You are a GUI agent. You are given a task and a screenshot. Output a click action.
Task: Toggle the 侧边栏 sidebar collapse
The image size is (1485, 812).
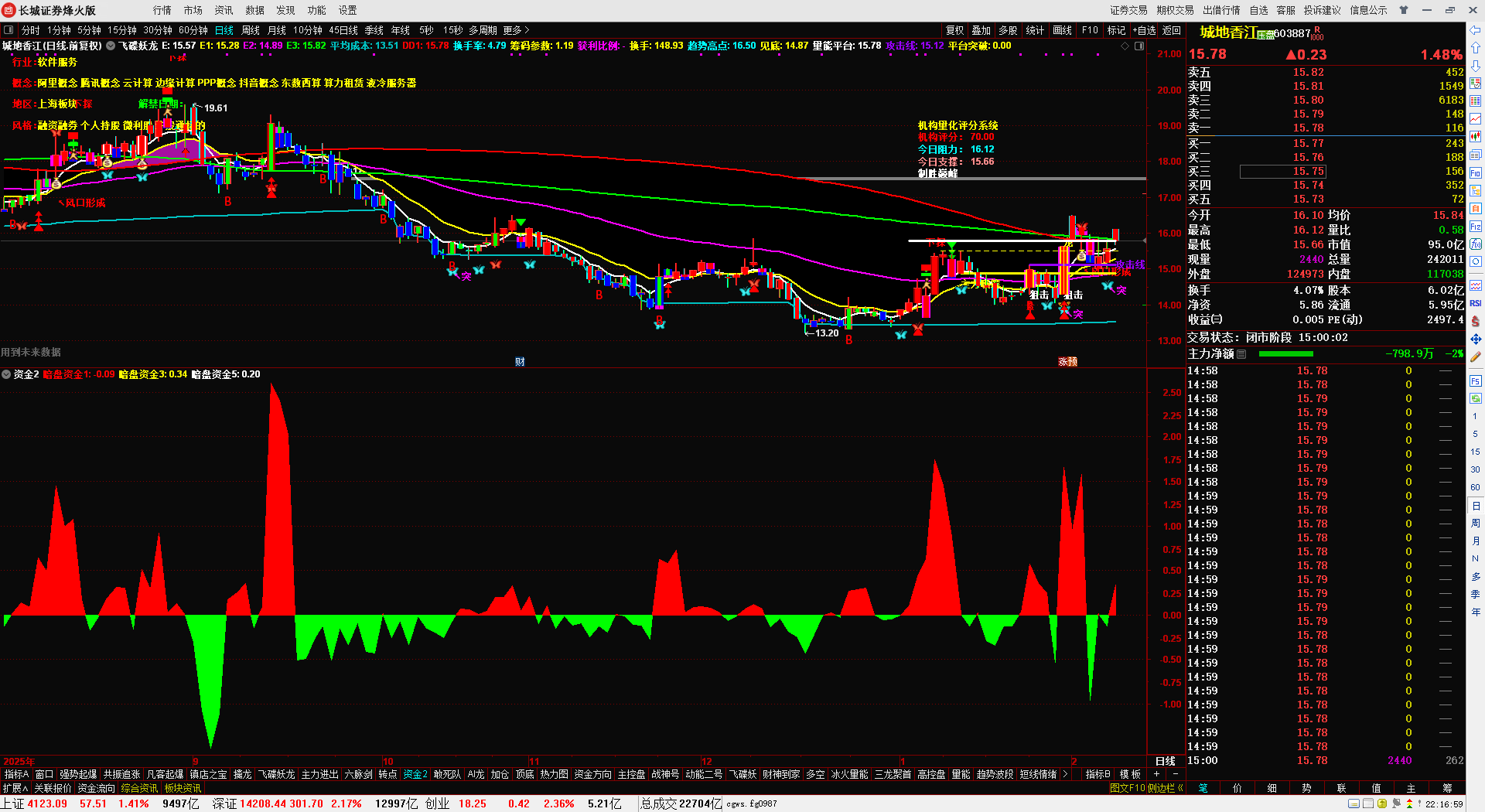pos(1166,788)
